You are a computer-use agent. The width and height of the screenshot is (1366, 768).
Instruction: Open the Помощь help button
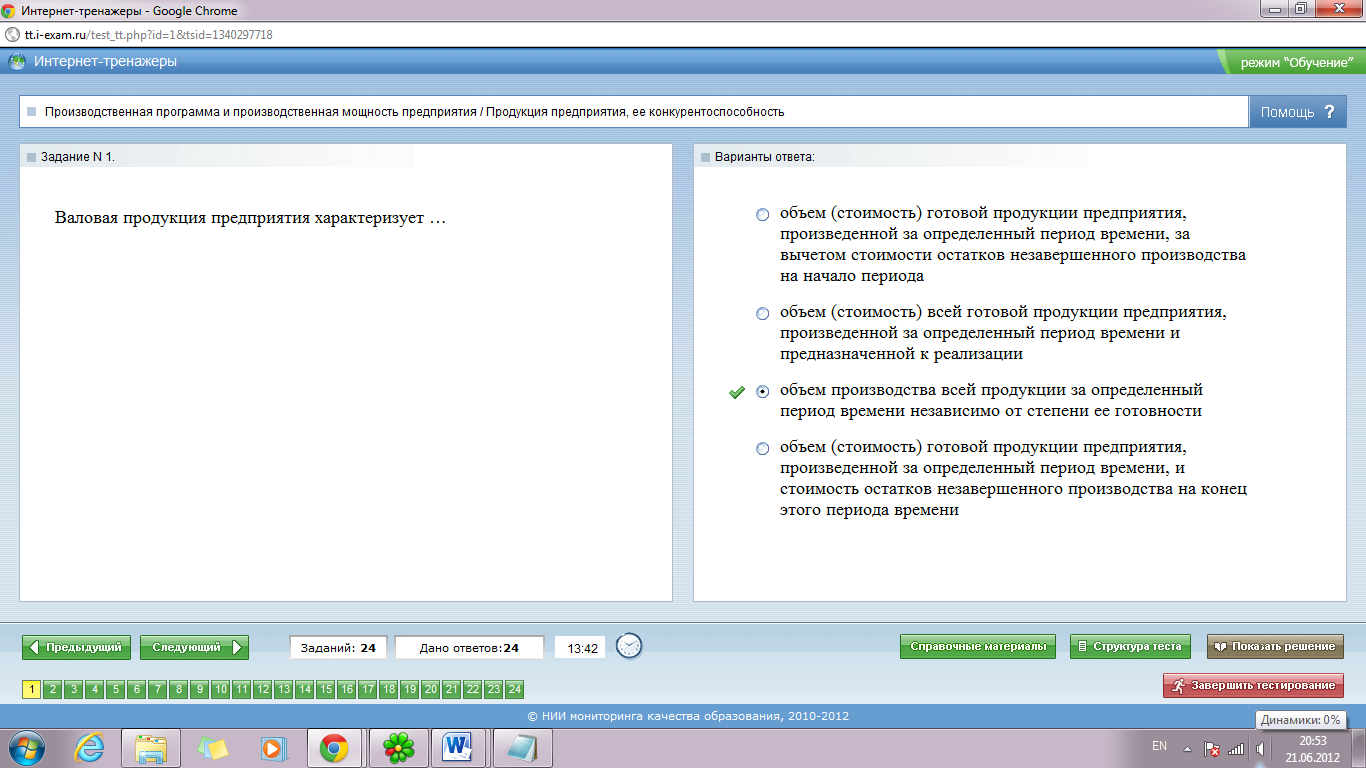(1297, 112)
